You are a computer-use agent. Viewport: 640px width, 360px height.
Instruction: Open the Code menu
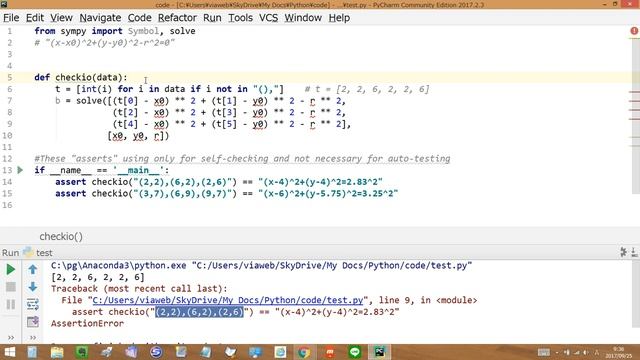click(140, 18)
